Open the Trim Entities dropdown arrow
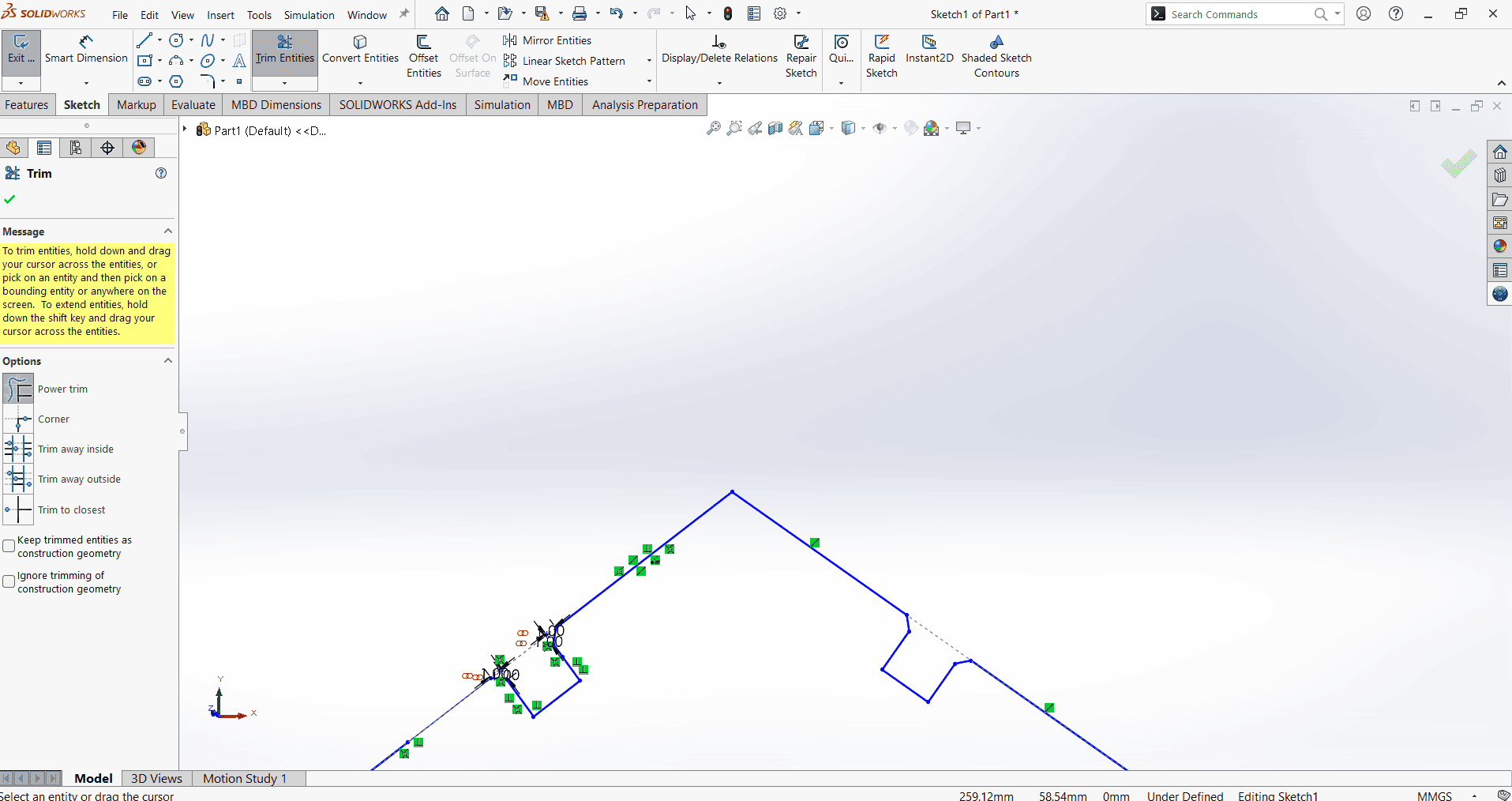 coord(285,83)
